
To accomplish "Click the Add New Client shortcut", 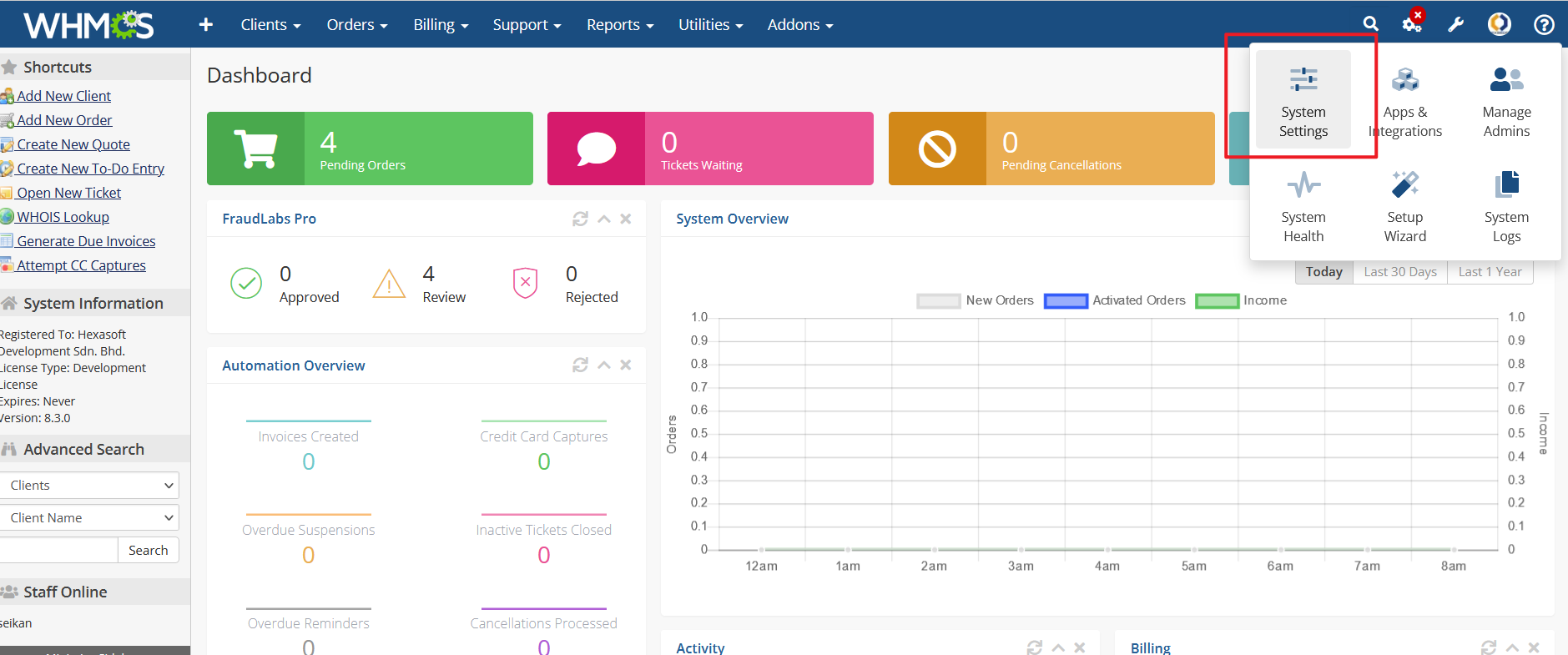I will (x=63, y=96).
